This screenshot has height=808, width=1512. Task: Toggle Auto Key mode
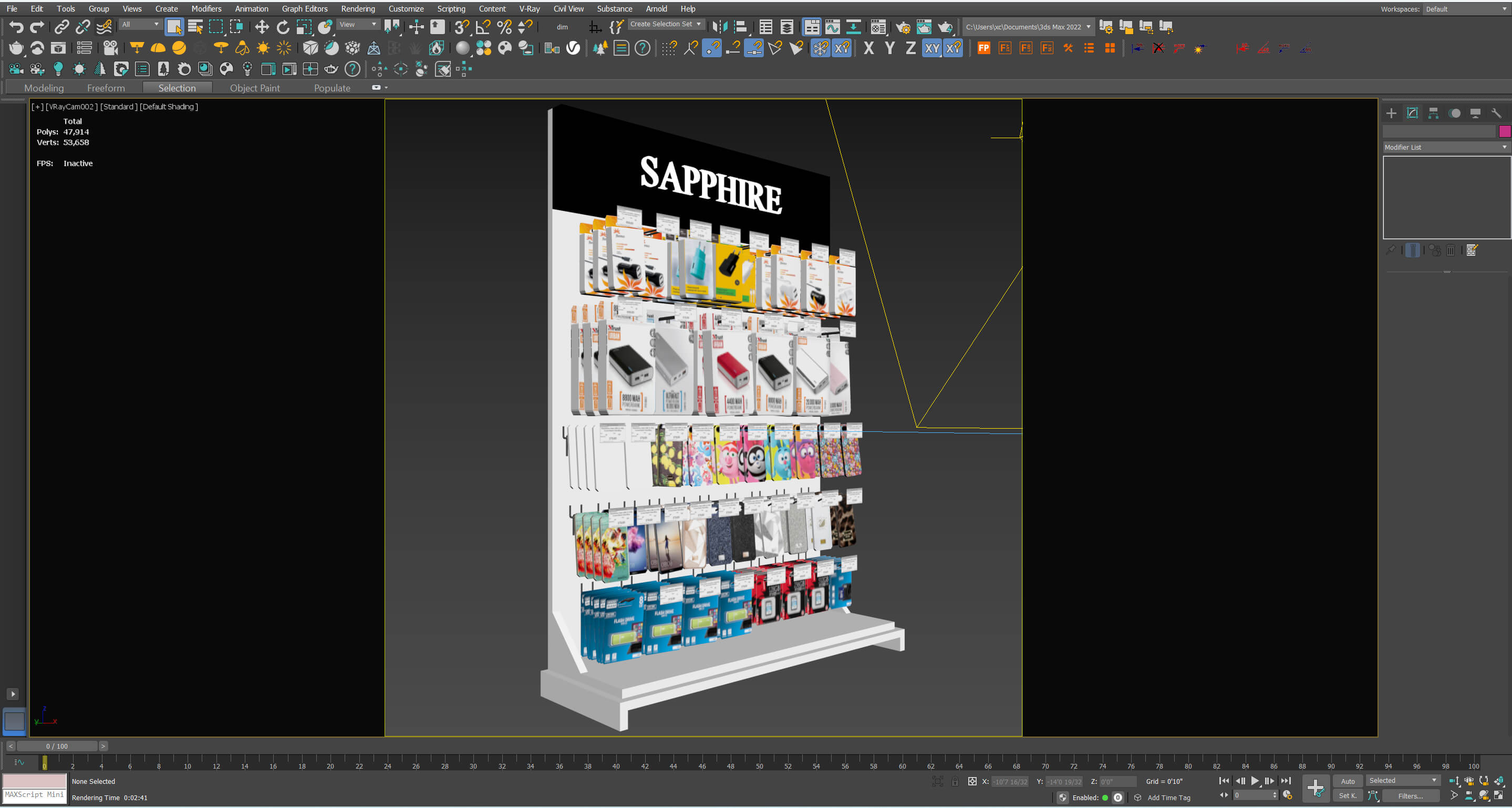point(1348,781)
